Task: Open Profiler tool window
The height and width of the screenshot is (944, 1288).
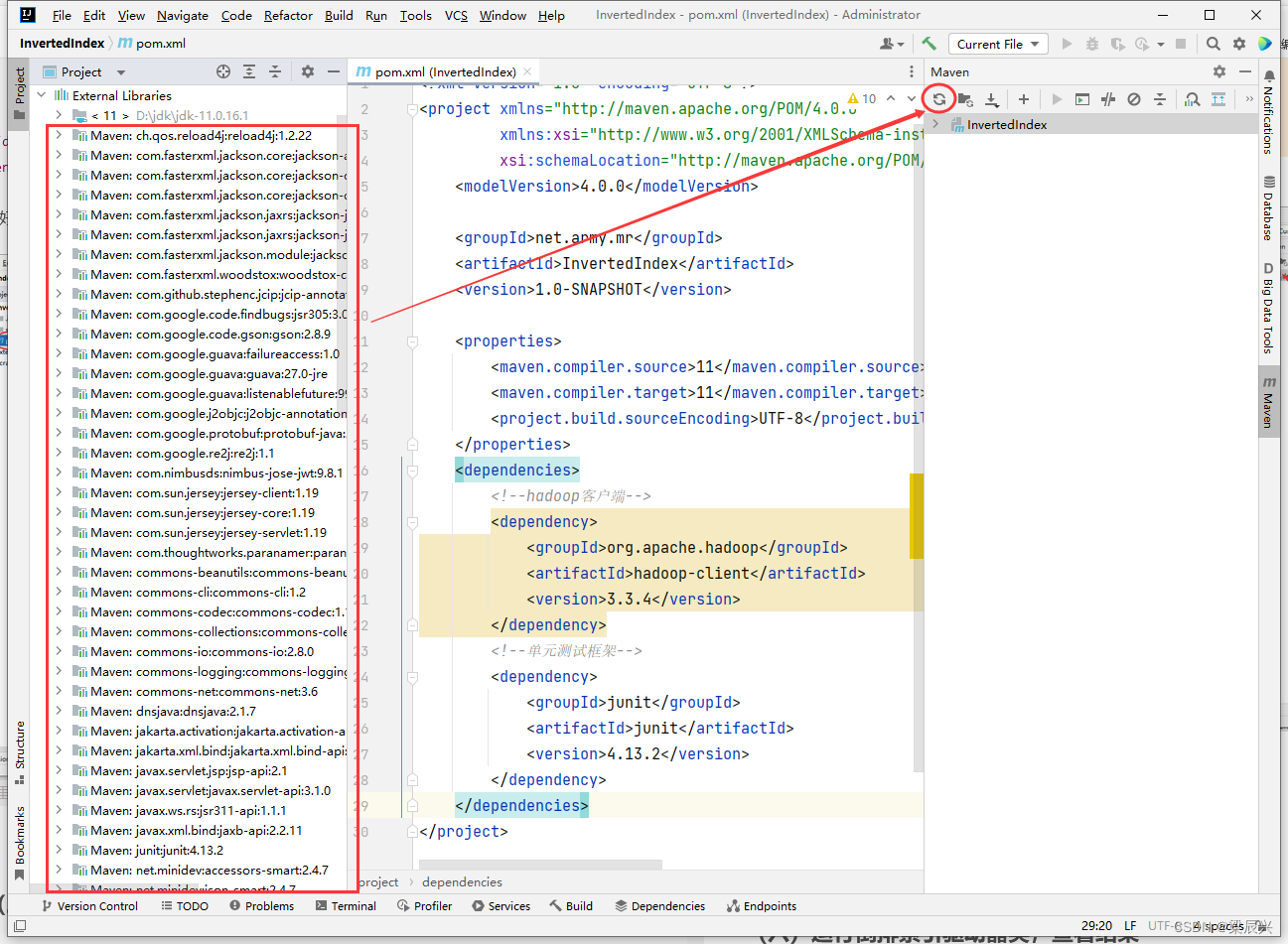Action: tap(424, 905)
